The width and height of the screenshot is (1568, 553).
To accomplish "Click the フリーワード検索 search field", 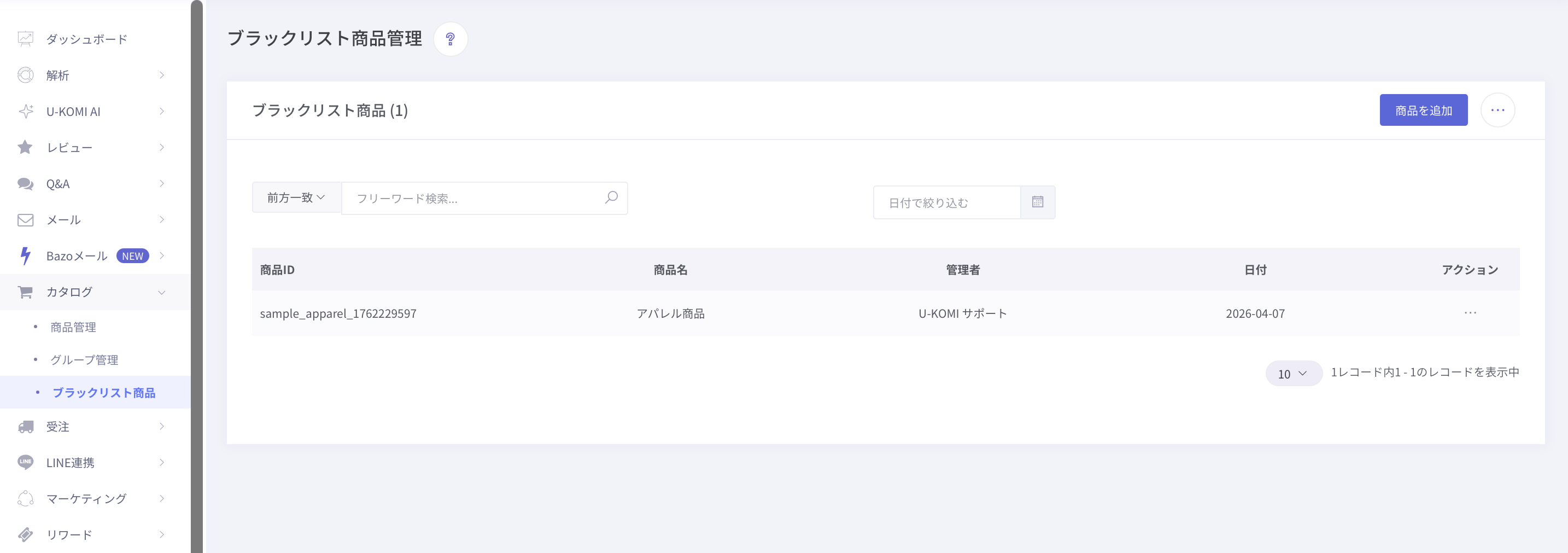I will click(475, 199).
